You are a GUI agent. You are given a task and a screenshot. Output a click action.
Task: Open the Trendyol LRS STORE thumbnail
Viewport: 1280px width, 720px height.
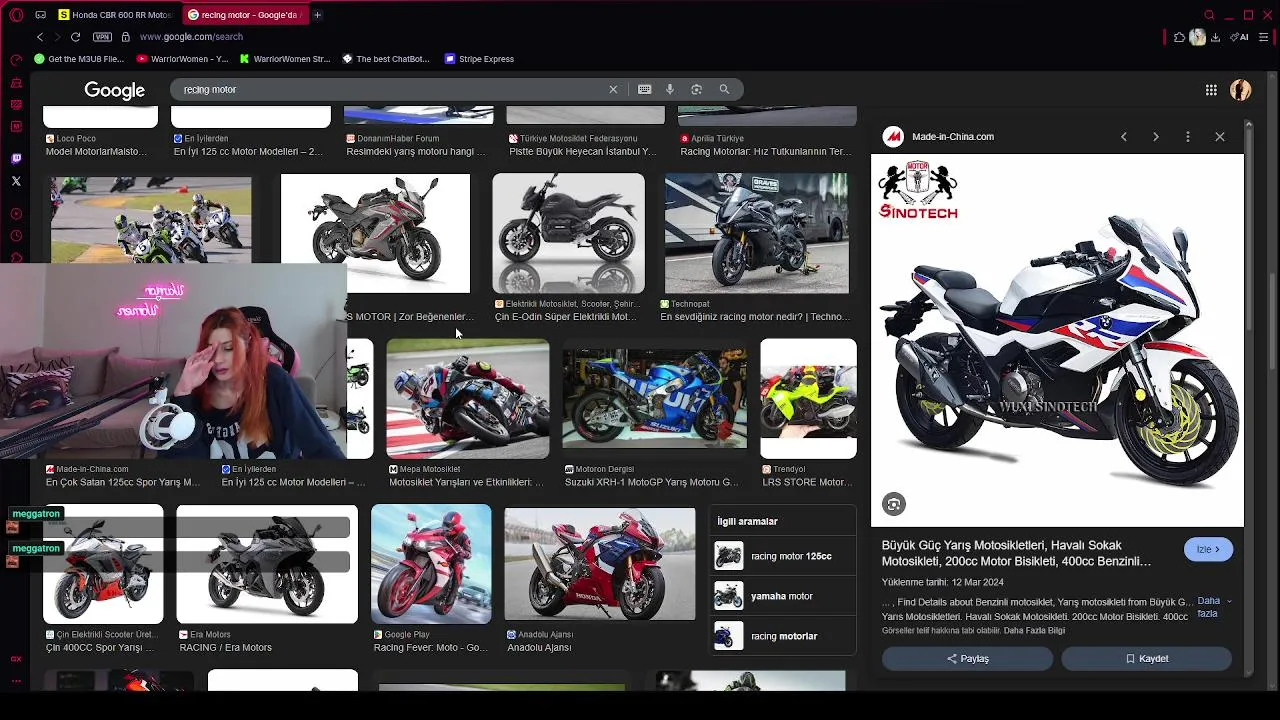[808, 399]
